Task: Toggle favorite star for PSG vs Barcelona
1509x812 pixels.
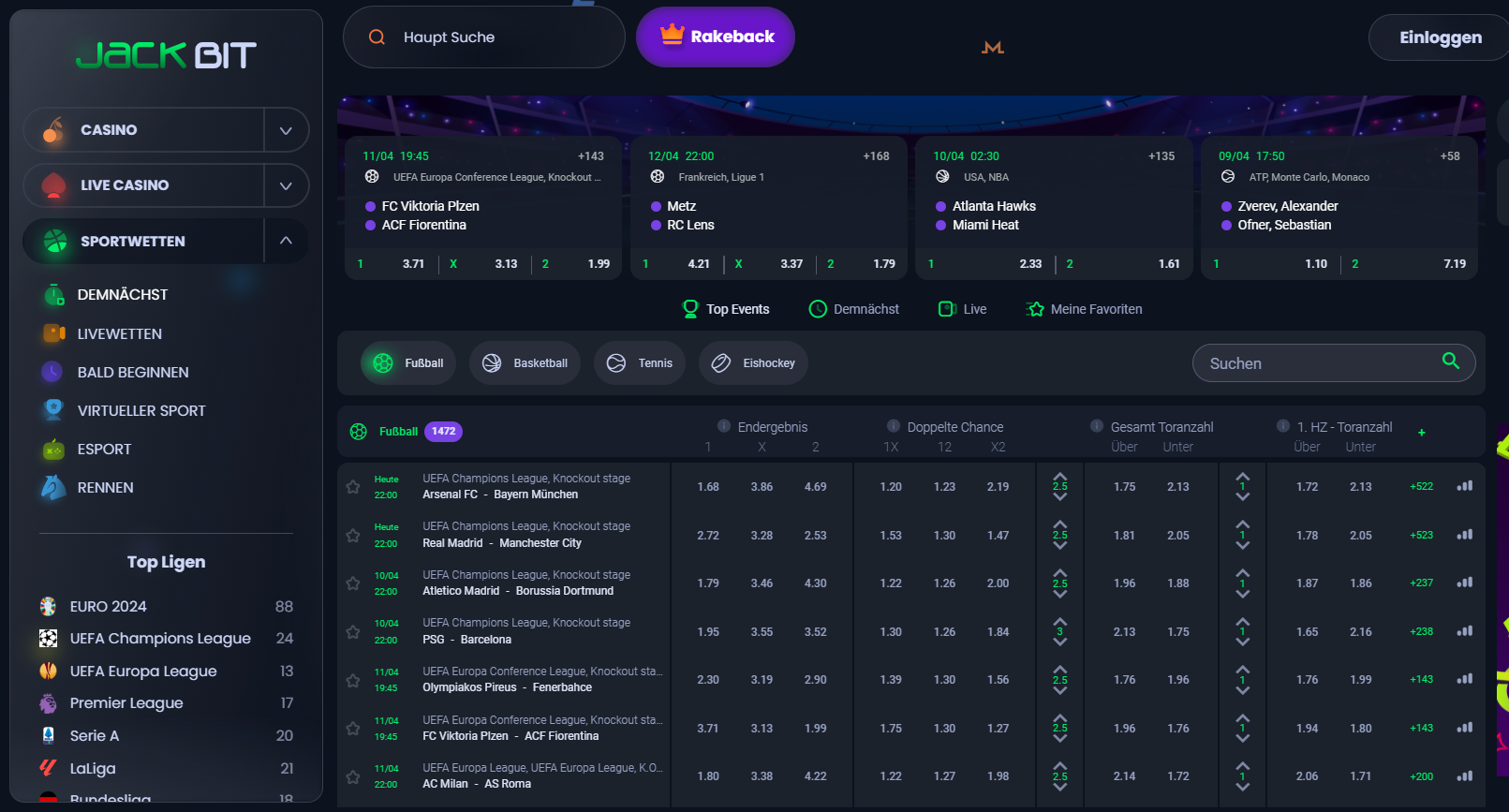Action: point(353,632)
